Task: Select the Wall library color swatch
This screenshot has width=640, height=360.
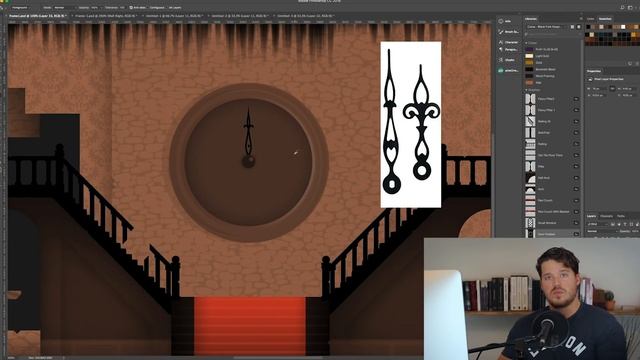Action: point(529,83)
